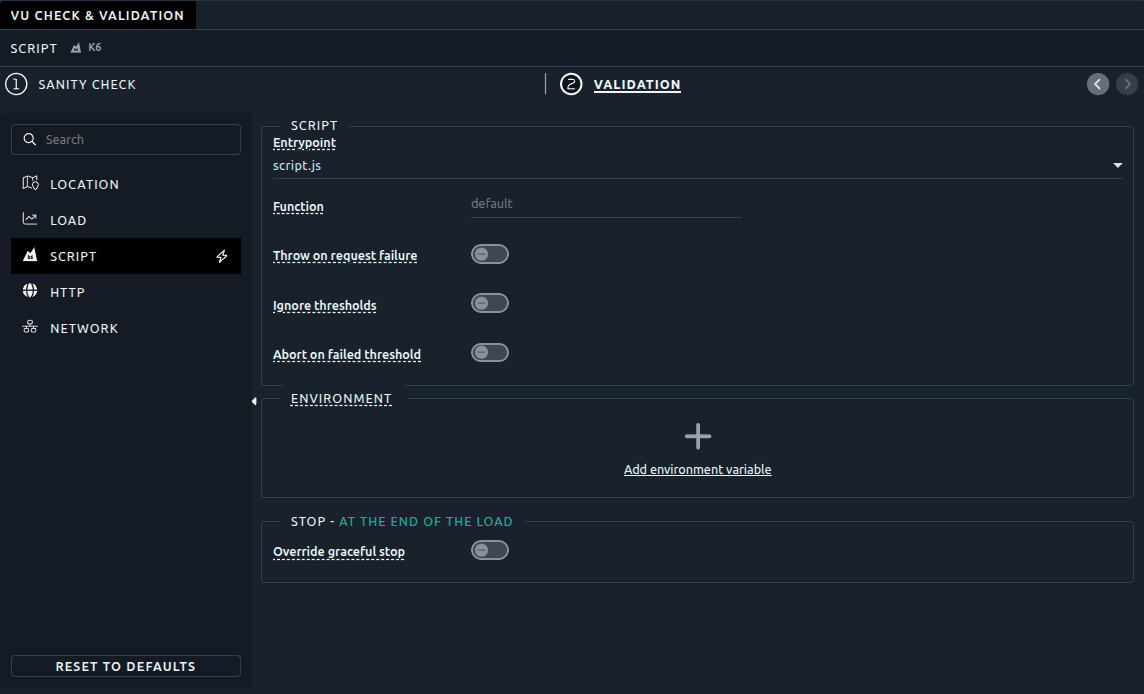Toggle Ignore thresholds switch
This screenshot has height=694, width=1144.
[x=490, y=304]
